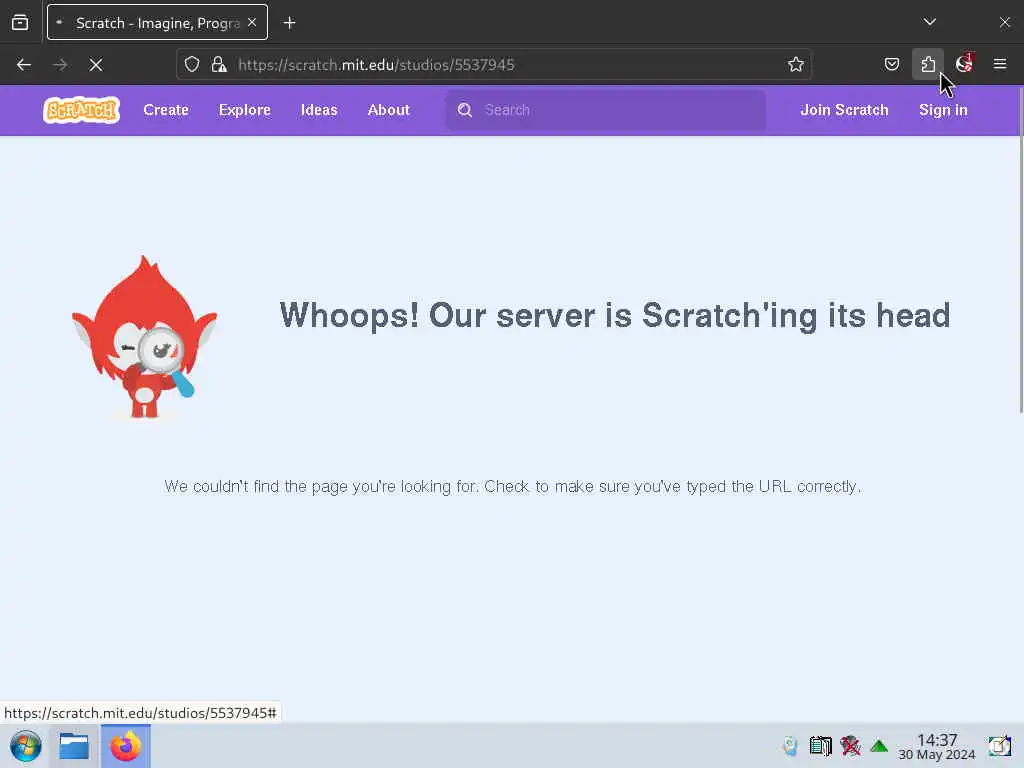Go back with the browser back arrow

(x=24, y=65)
